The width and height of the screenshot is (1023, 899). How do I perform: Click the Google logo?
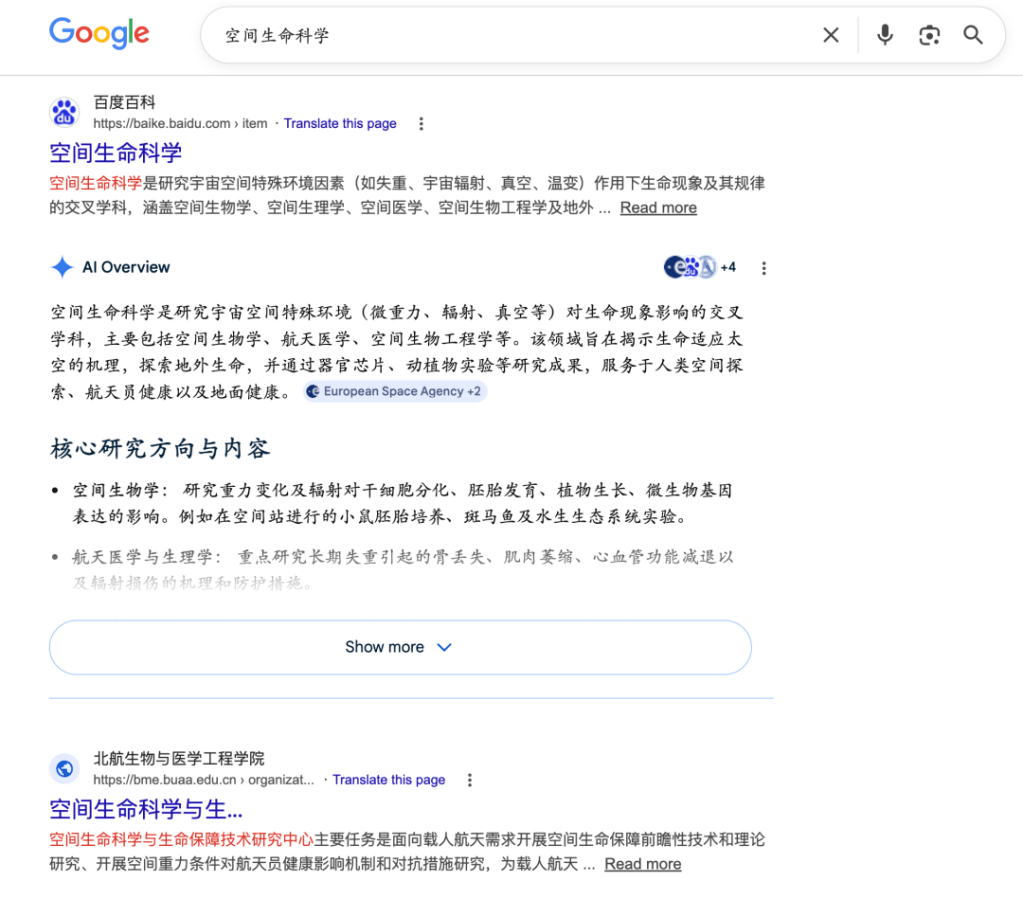point(99,33)
